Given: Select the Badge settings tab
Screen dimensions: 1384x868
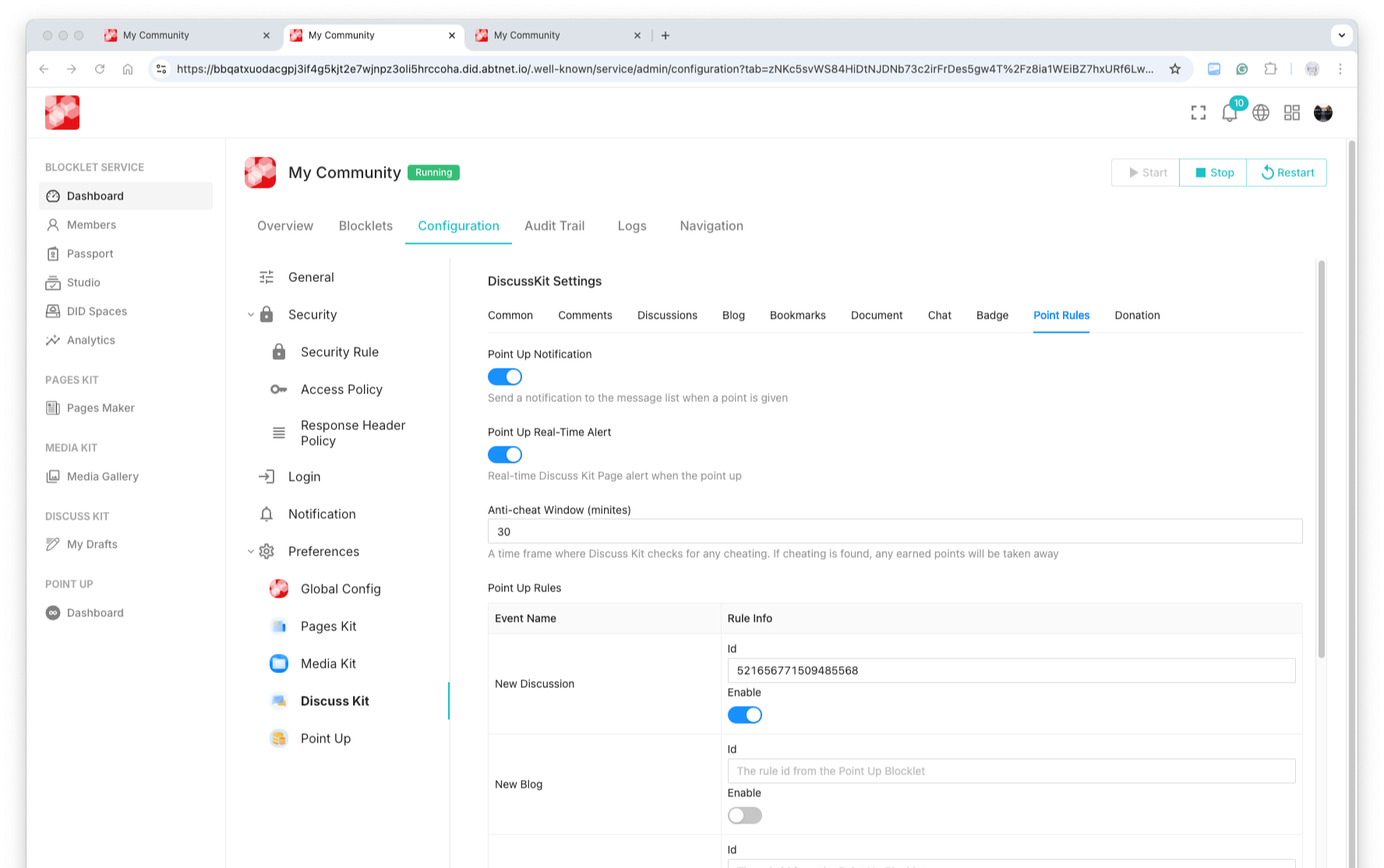Looking at the screenshot, I should 992,316.
